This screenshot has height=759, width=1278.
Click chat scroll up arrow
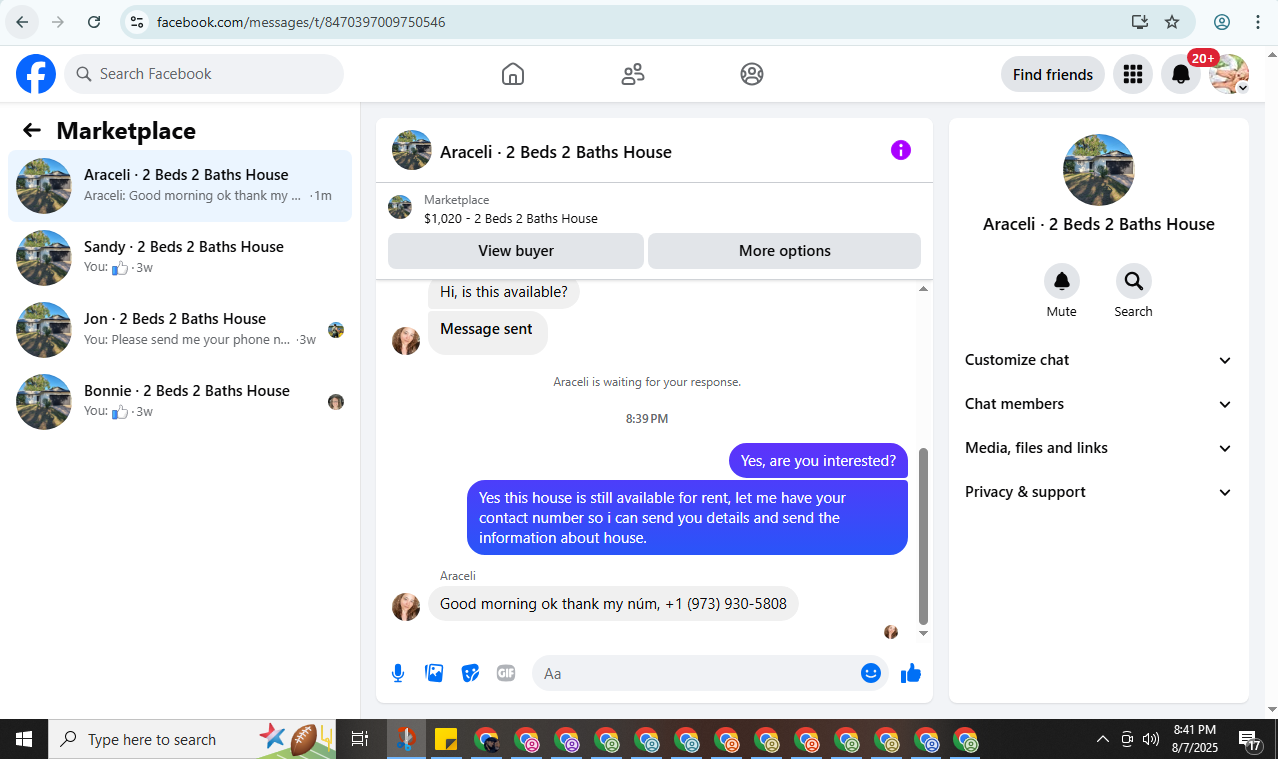923,289
